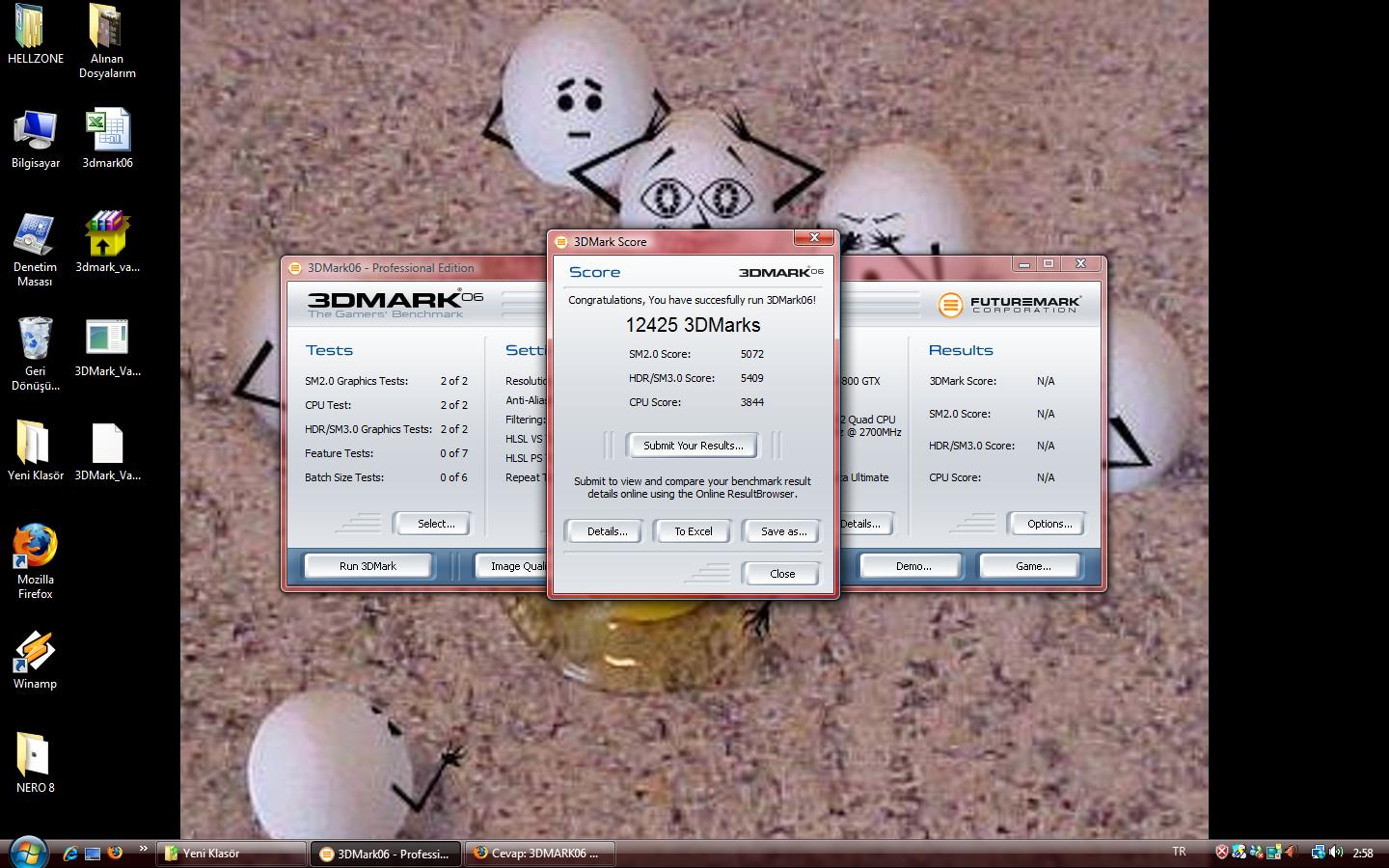Click the TR language indicator
1389x868 pixels.
tap(1179, 852)
